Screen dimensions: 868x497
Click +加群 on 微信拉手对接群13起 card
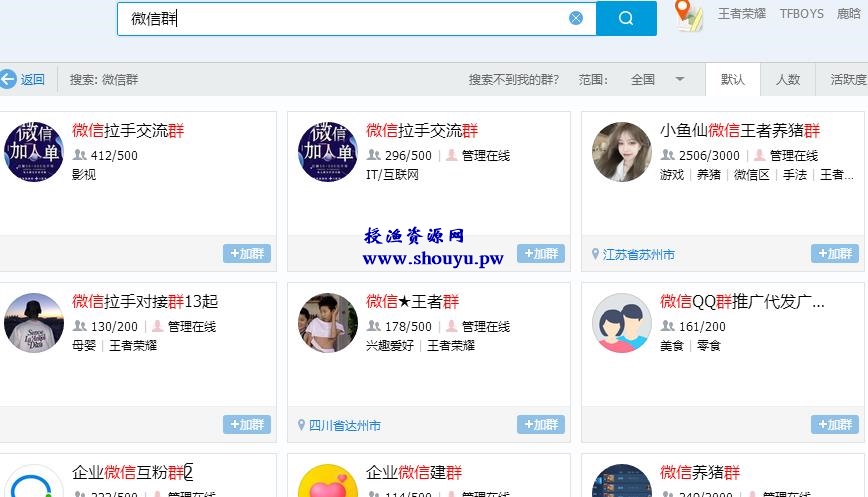247,424
